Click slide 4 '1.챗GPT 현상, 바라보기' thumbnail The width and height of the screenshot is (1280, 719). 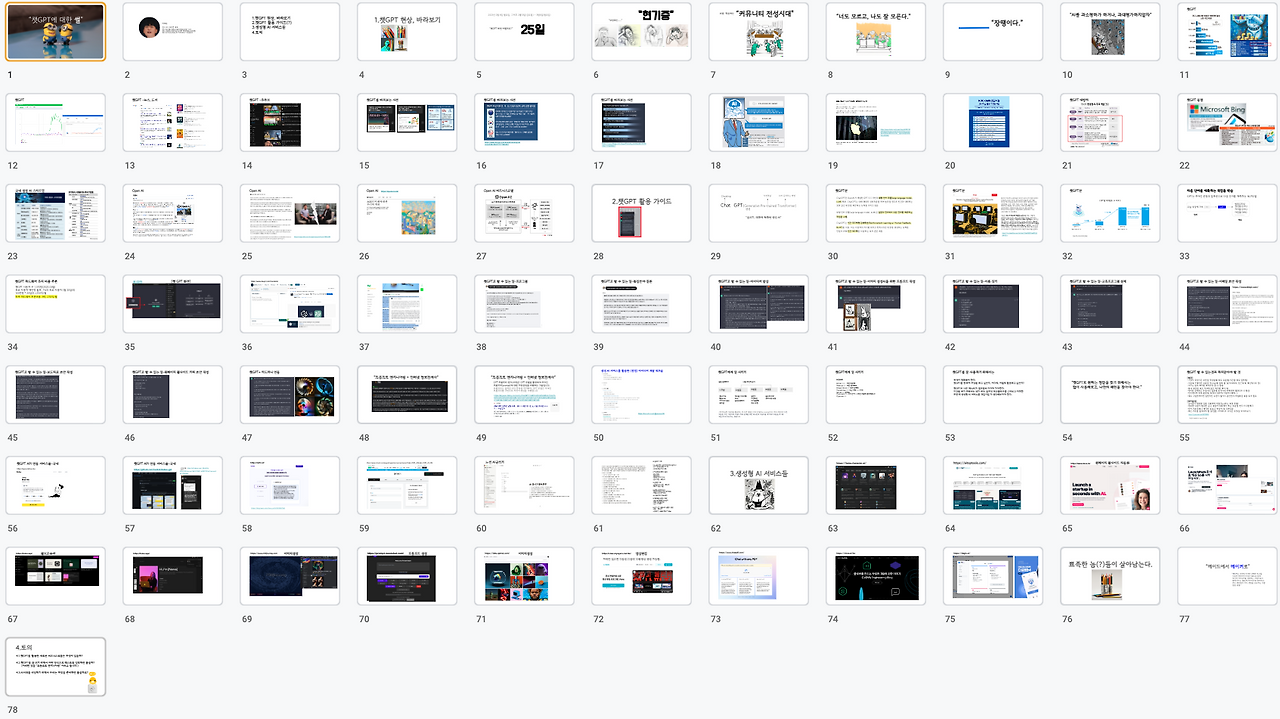[407, 31]
